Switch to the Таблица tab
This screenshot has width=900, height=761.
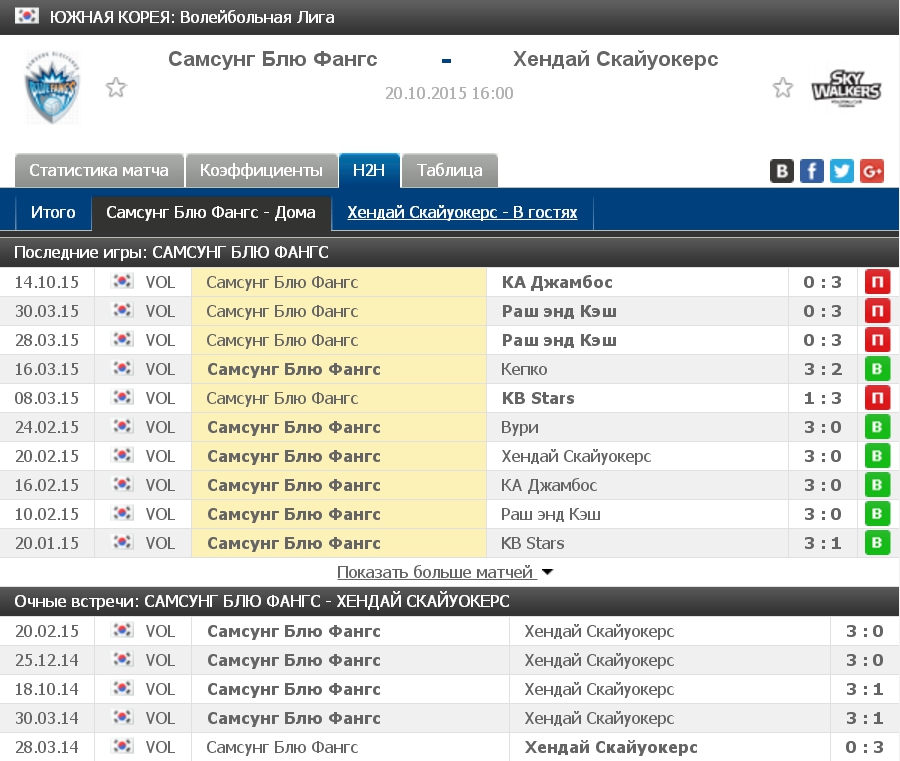(x=449, y=171)
